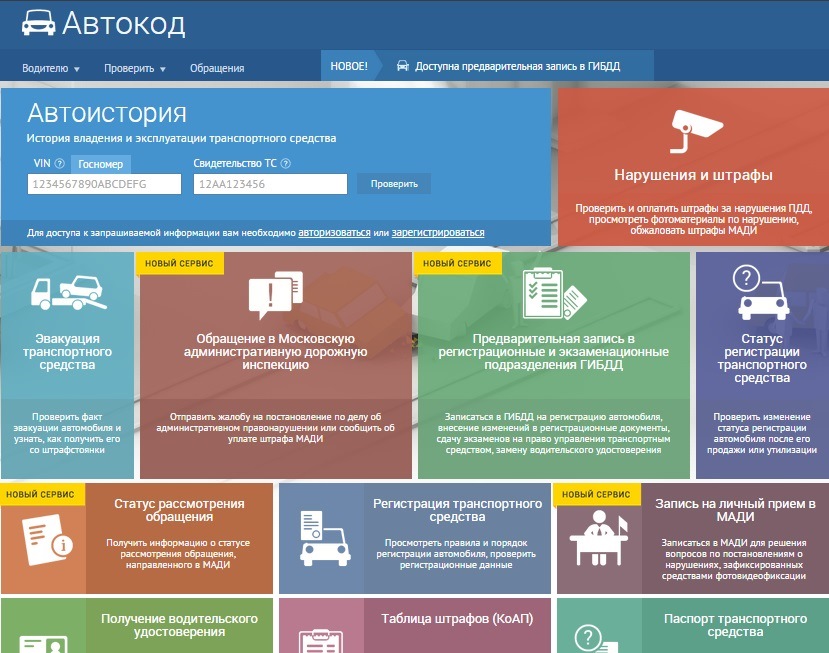The height and width of the screenshot is (653, 829).
Task: Click НОВЫЙ СЕРВИС badge on МАДИ appeal tile
Action: (179, 263)
